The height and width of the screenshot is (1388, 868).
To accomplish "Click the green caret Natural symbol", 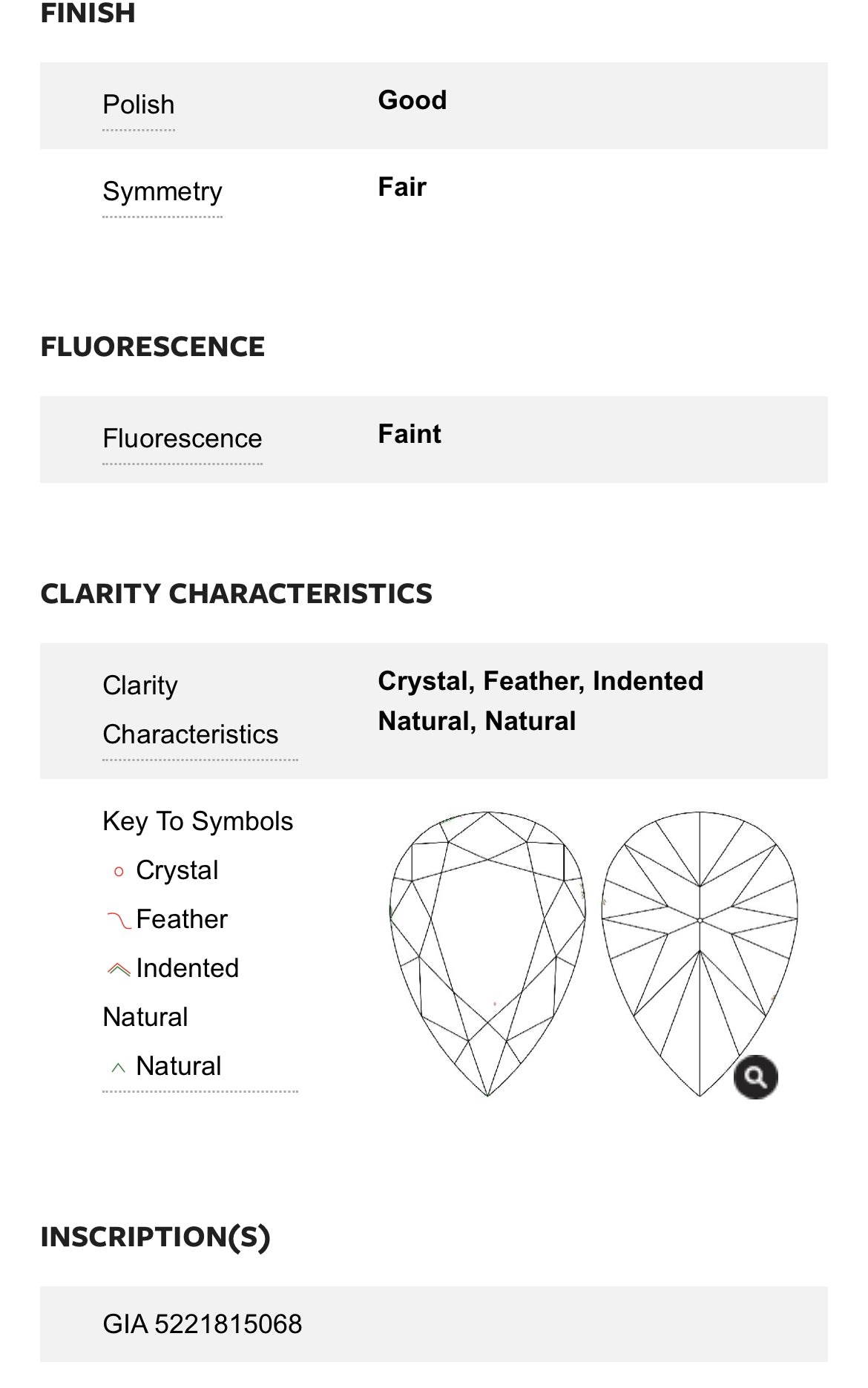I will pos(118,1068).
